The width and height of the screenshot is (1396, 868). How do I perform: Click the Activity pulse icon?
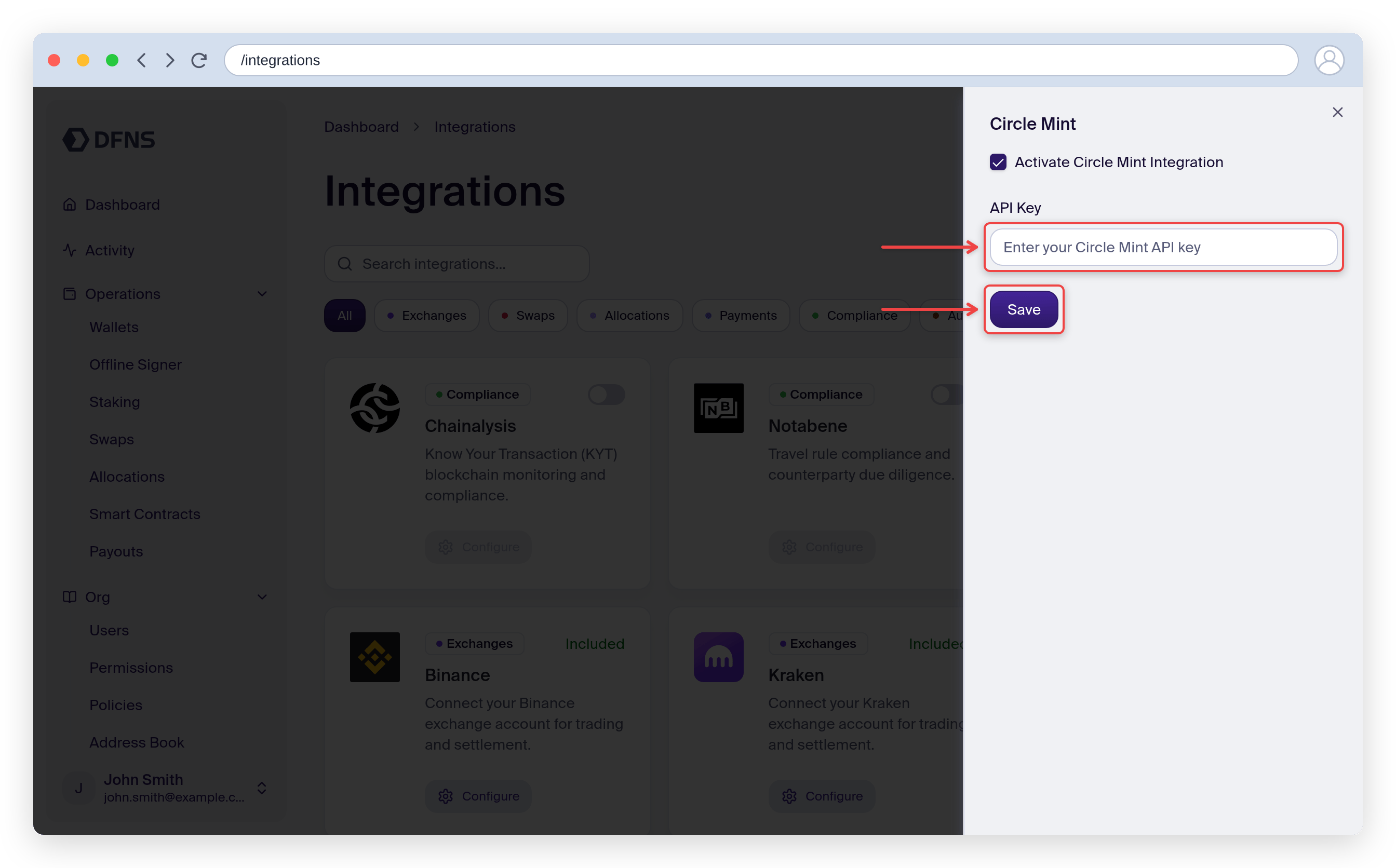tap(70, 250)
